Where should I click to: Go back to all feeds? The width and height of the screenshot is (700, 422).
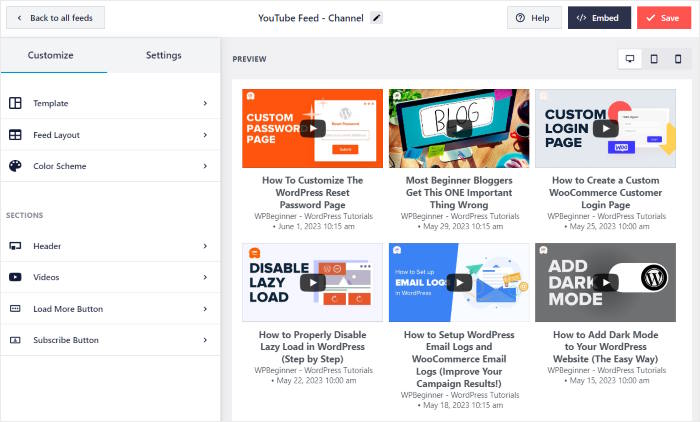tap(55, 18)
